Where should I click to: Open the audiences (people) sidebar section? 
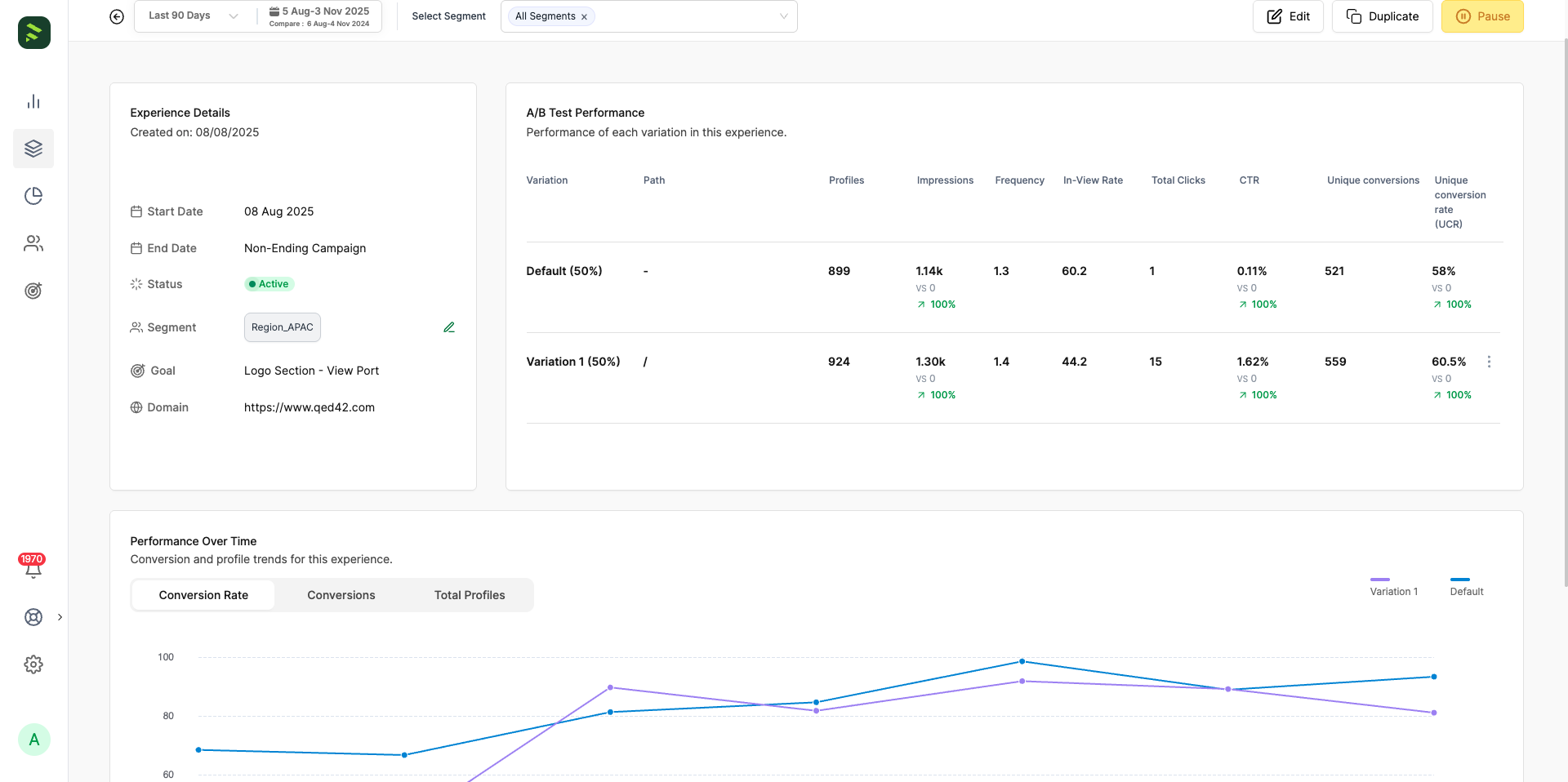33,242
